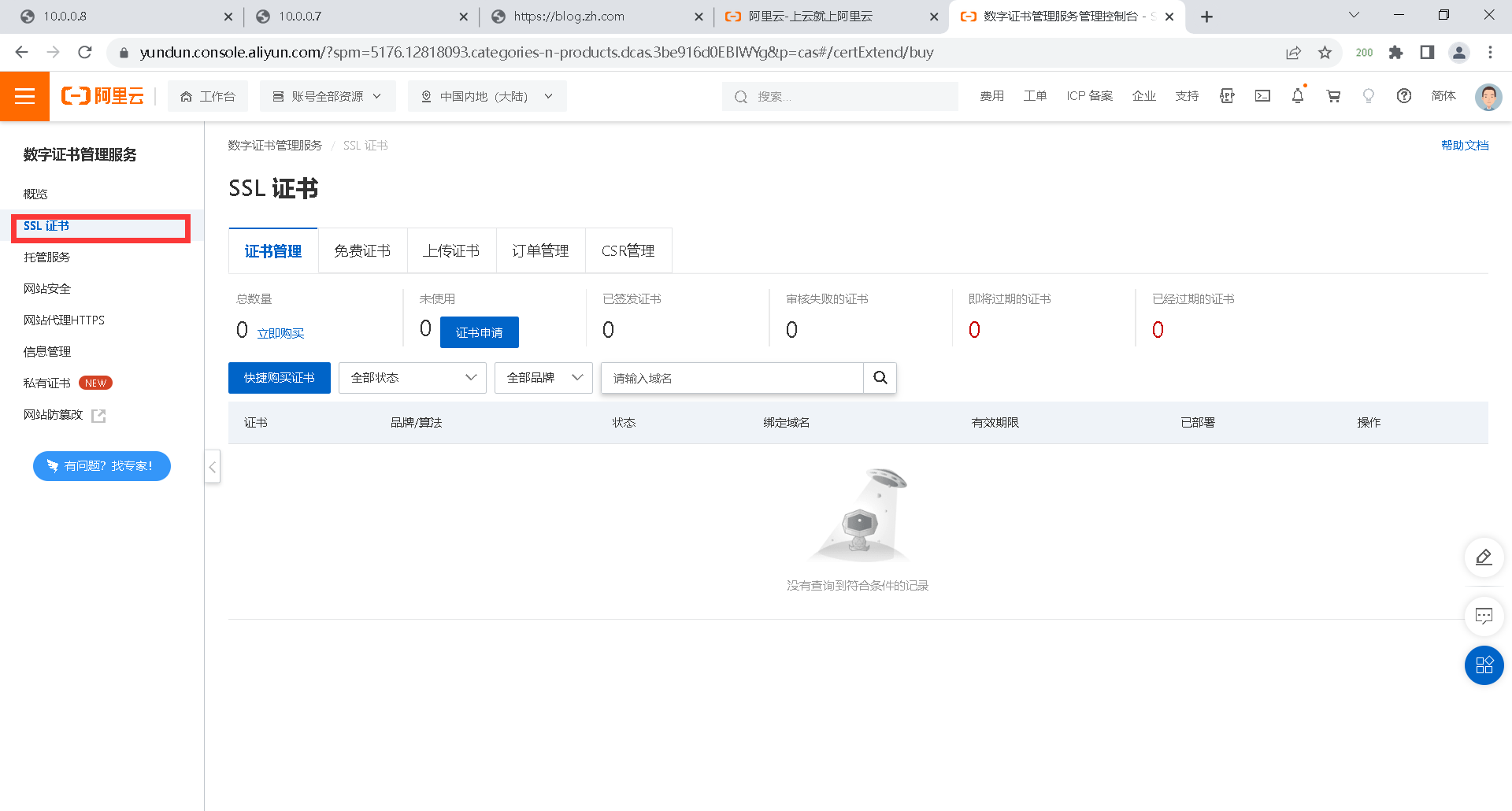This screenshot has height=811, width=1512.
Task: Switch to the 免费证书 tab
Action: (x=362, y=251)
